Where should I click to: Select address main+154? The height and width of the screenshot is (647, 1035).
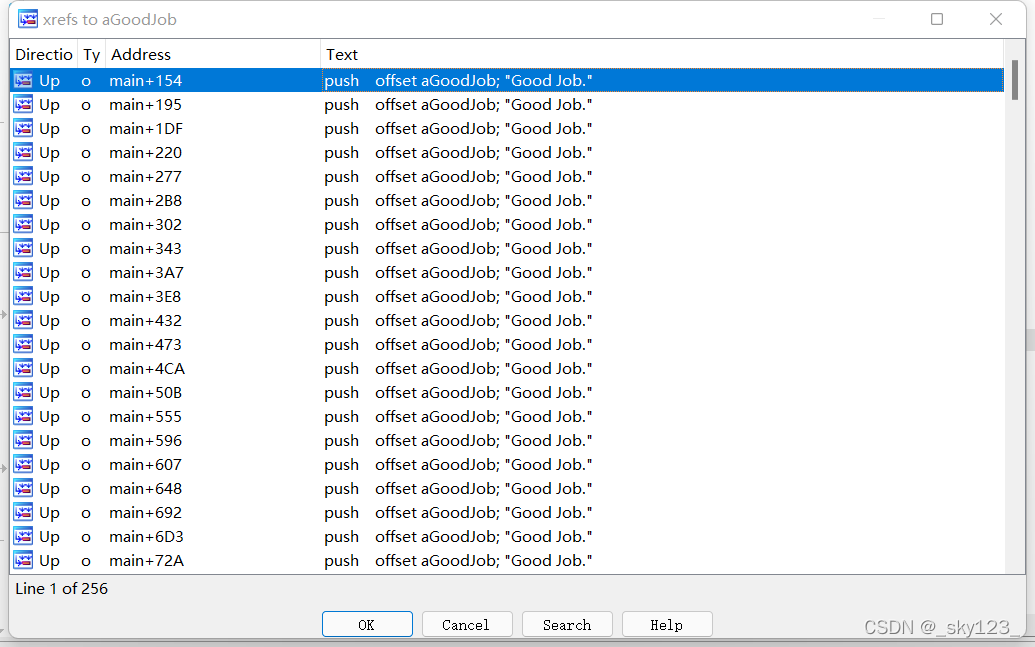point(145,81)
